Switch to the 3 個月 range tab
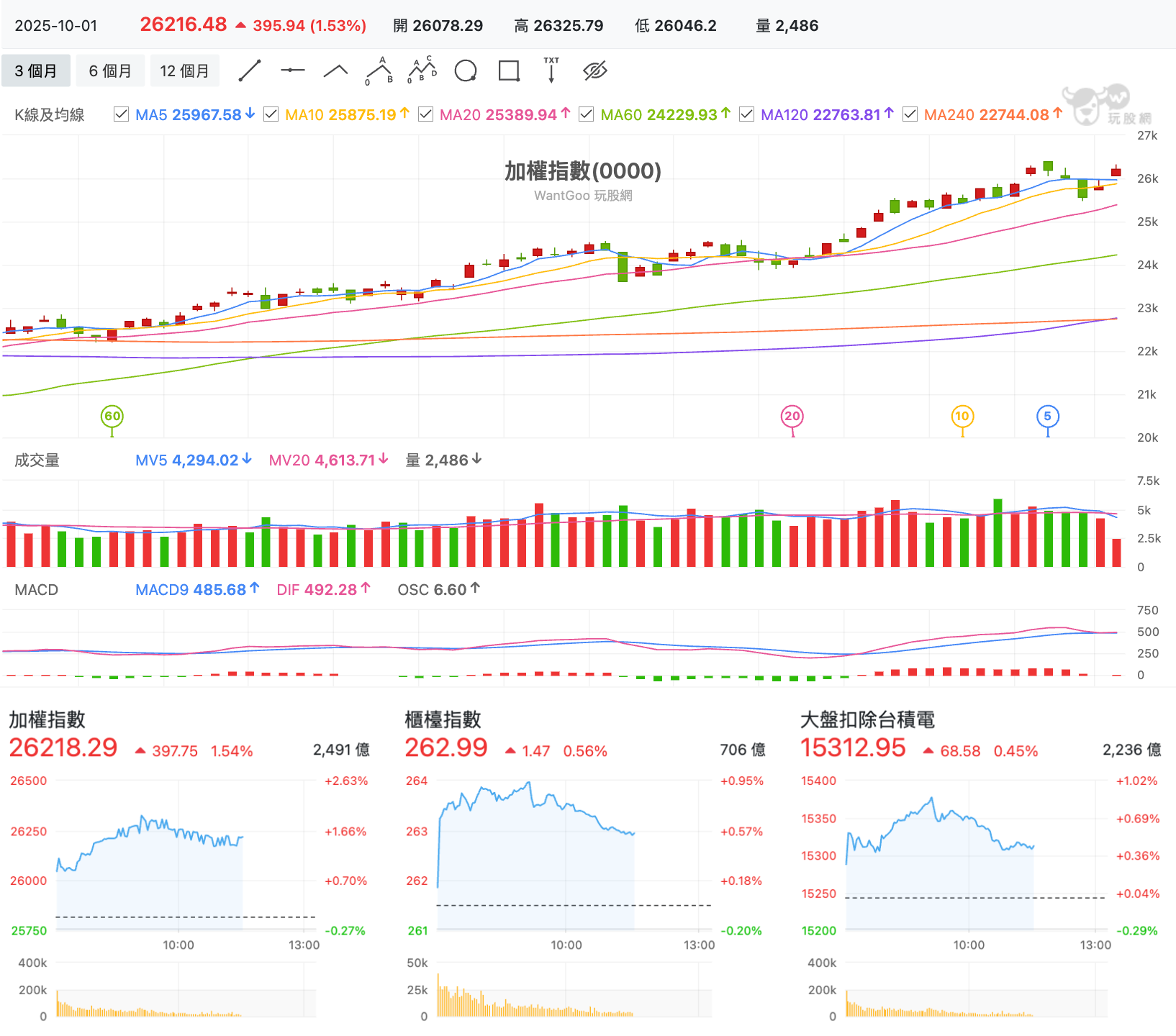The width and height of the screenshot is (1176, 1036). [36, 71]
